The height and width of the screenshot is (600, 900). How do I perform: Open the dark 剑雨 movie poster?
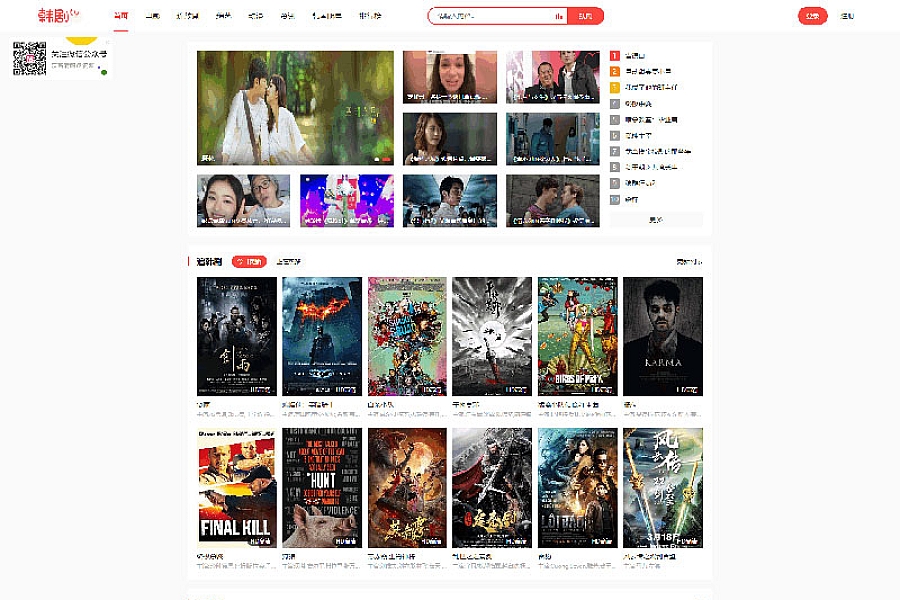(236, 336)
